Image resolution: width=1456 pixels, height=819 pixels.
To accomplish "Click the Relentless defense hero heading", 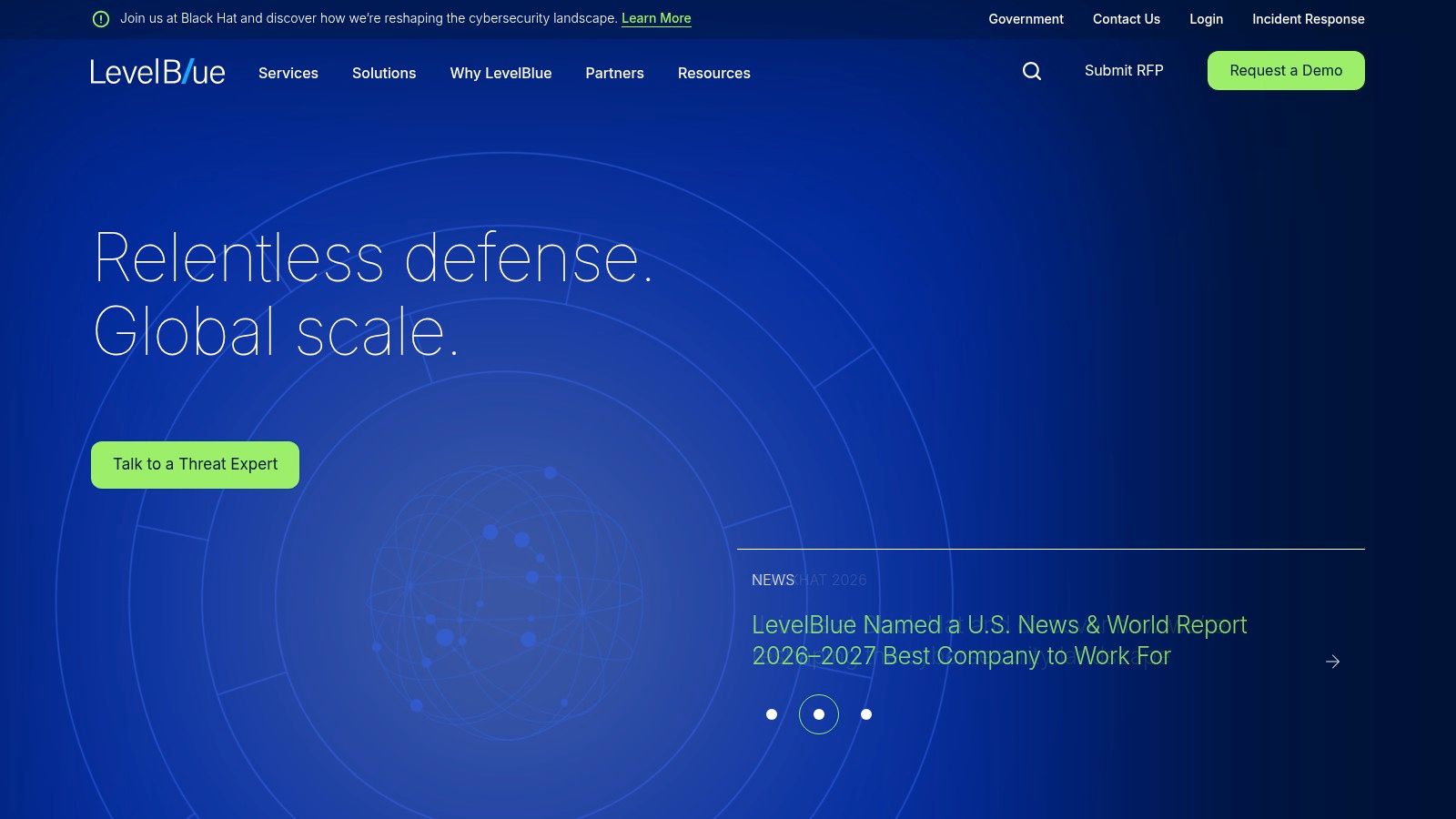I will (x=373, y=295).
